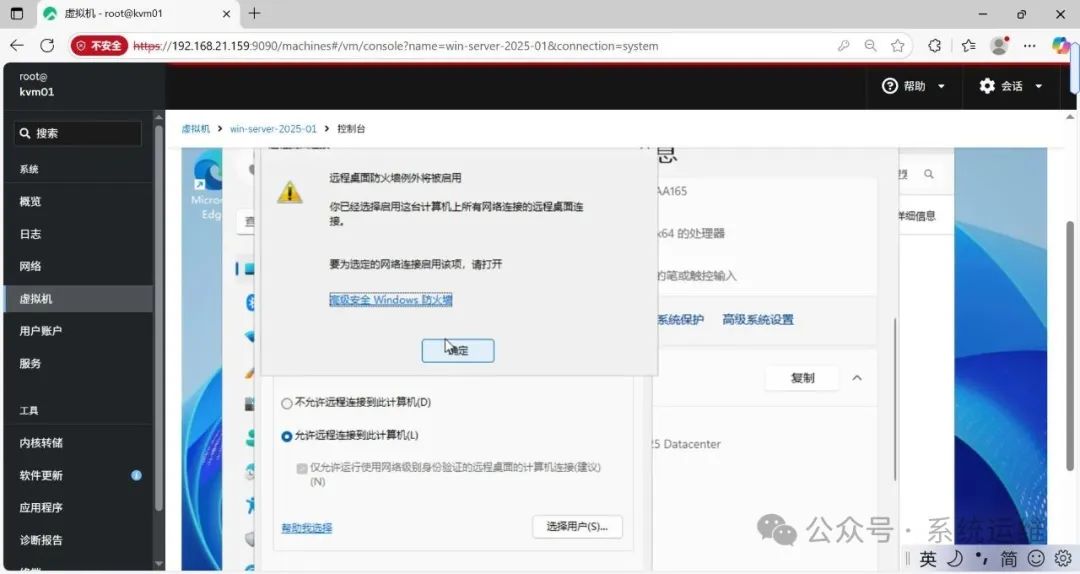This screenshot has width=1080, height=574.
Task: Select 虚拟机 in the sidebar
Action: pyautogui.click(x=78, y=298)
